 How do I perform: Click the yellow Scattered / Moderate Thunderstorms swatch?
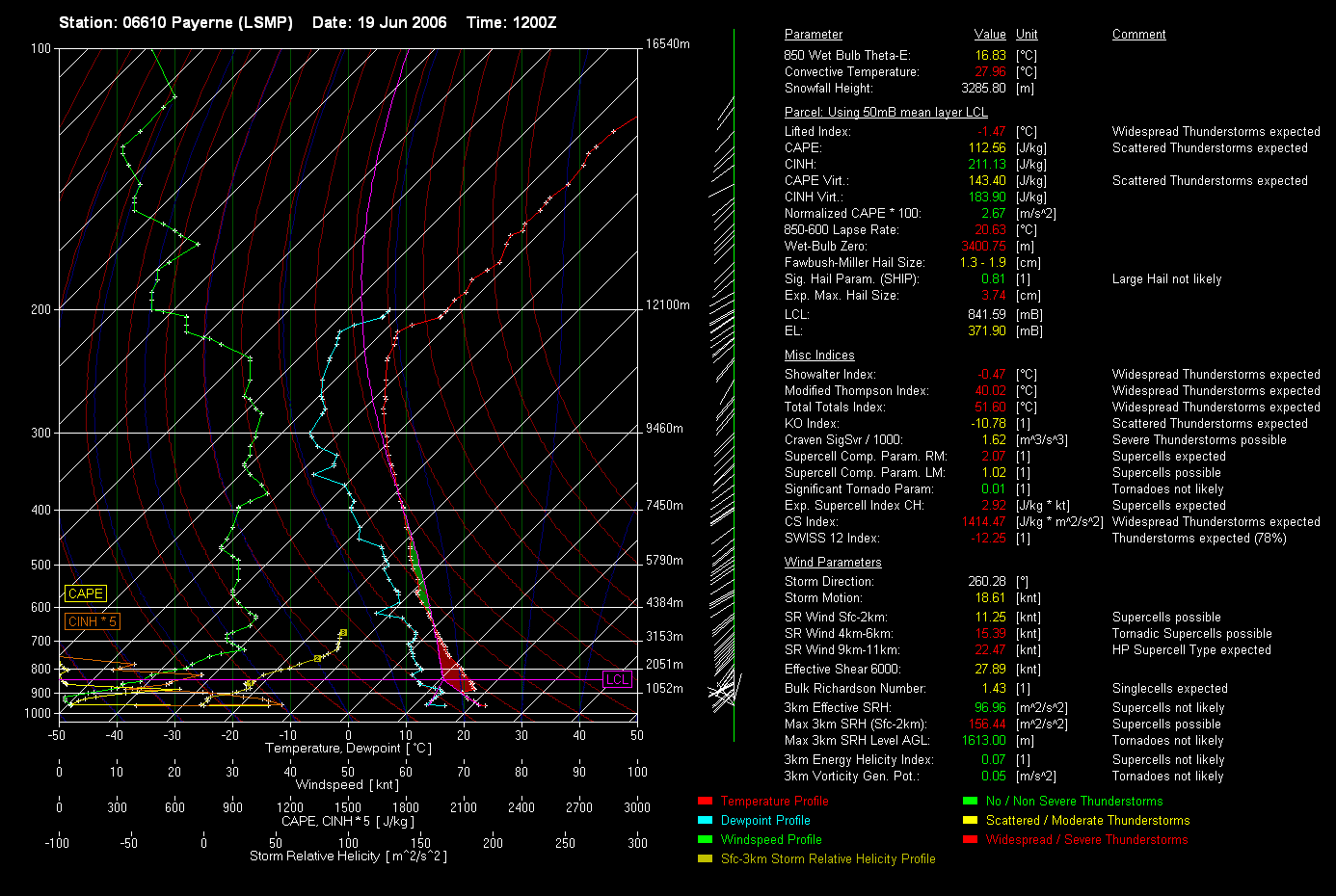click(970, 820)
